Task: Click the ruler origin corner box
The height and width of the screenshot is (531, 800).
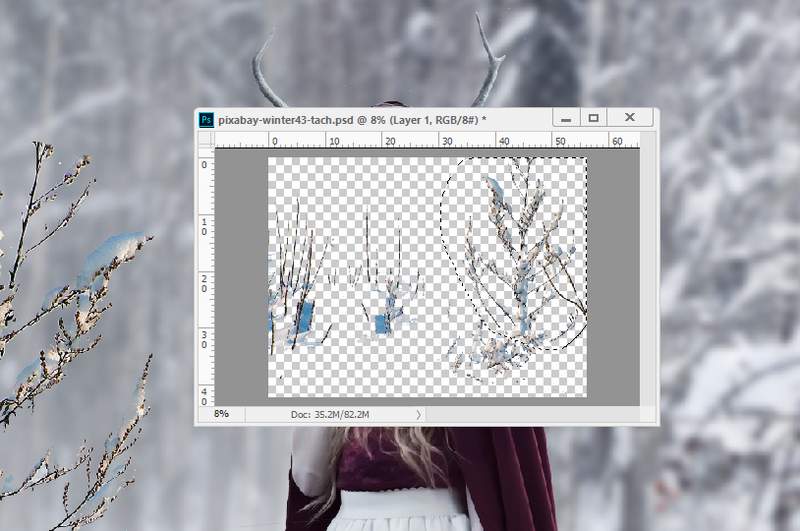Action: tap(206, 142)
